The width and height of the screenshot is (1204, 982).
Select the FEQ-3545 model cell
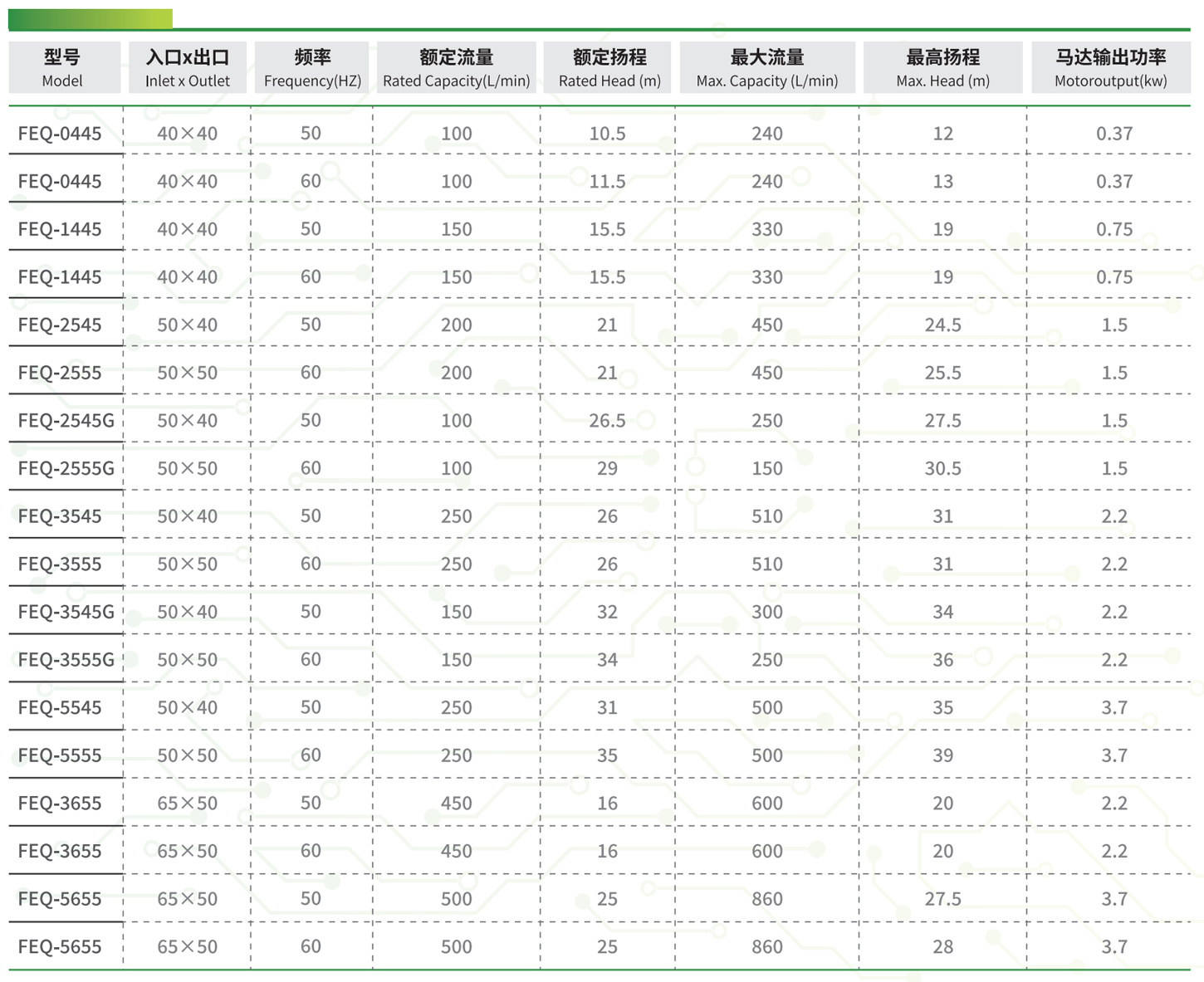(x=60, y=516)
